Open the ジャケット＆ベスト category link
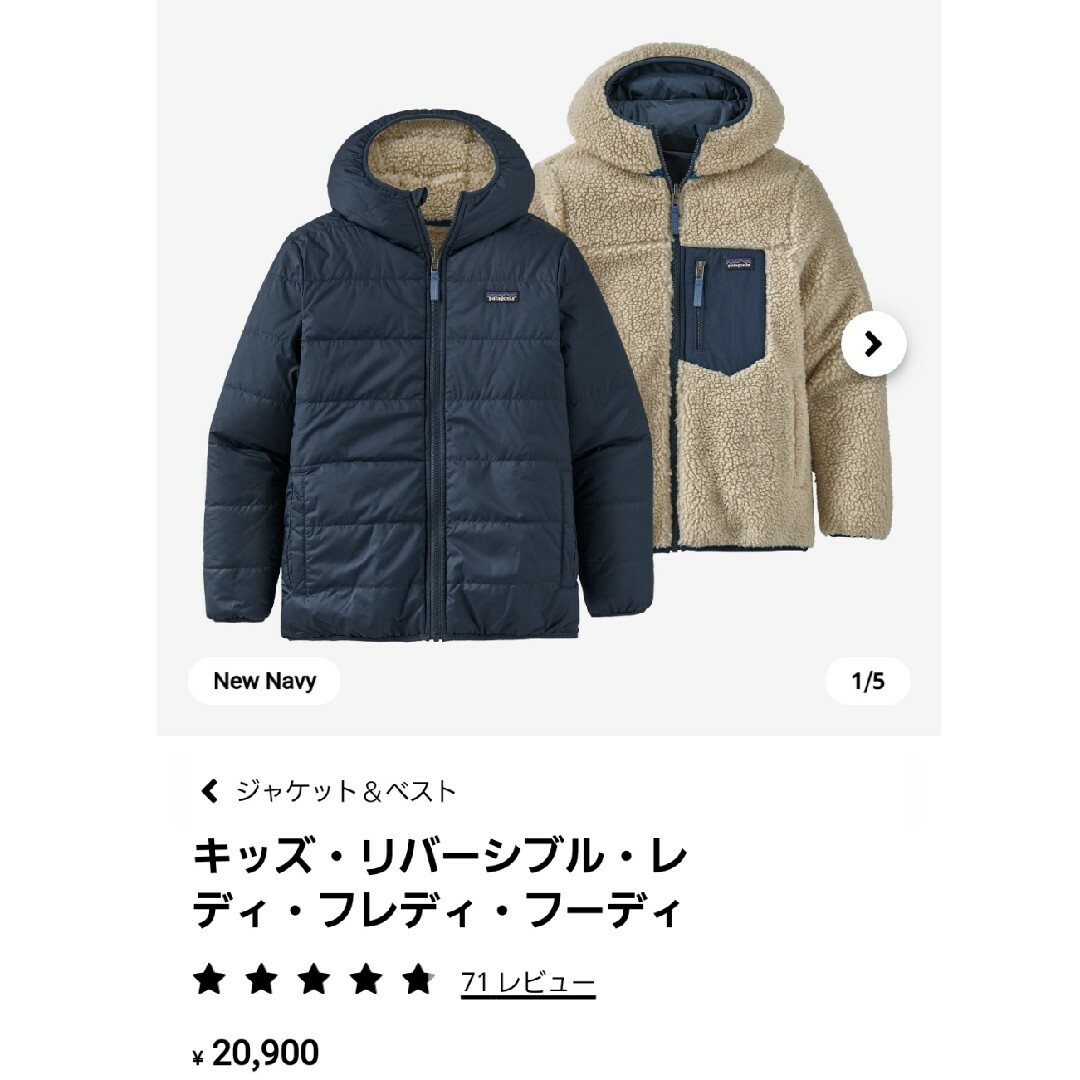Image resolution: width=1080 pixels, height=1080 pixels. pyautogui.click(x=346, y=791)
